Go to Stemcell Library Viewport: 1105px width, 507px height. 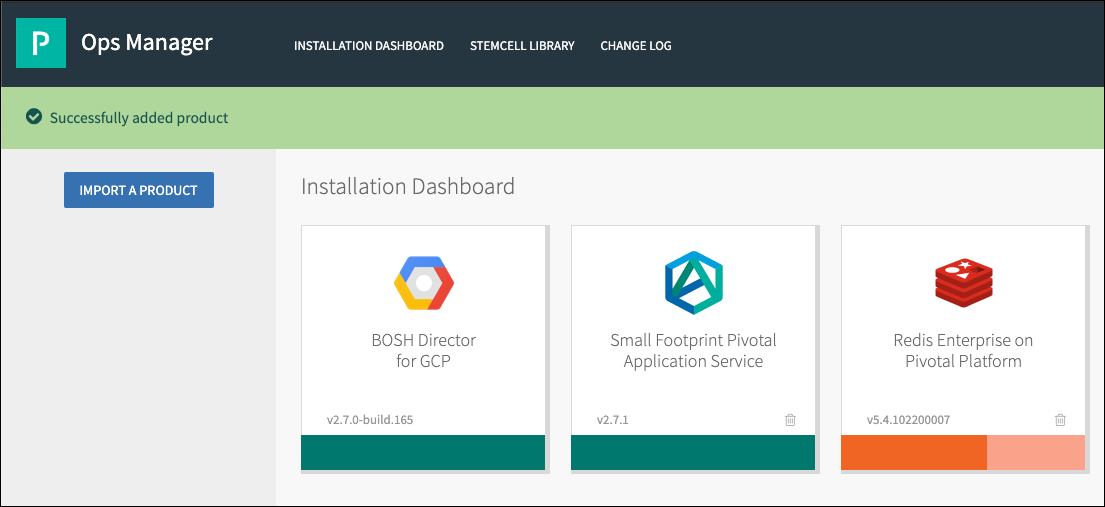pyautogui.click(x=522, y=46)
